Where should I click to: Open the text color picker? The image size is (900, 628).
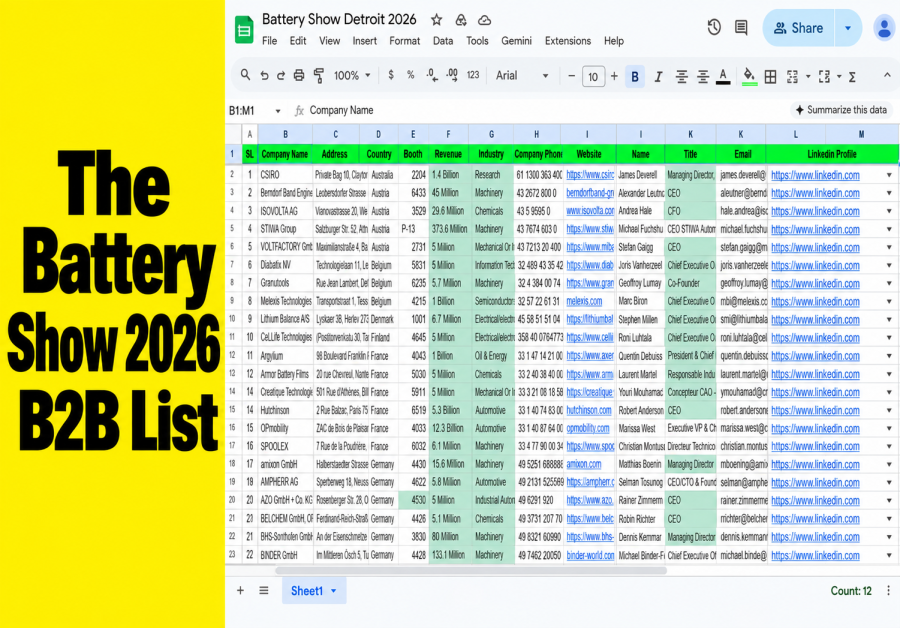coord(723,76)
